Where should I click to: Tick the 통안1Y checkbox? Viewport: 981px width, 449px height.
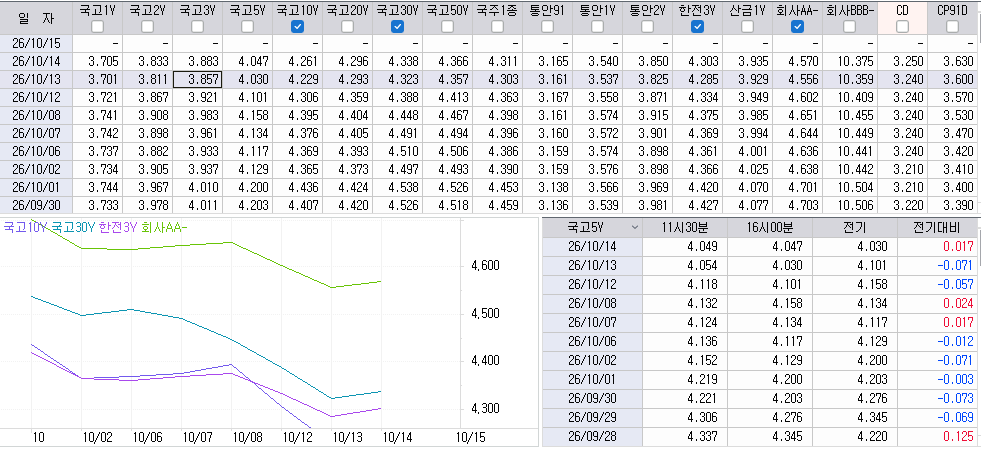pos(597,26)
